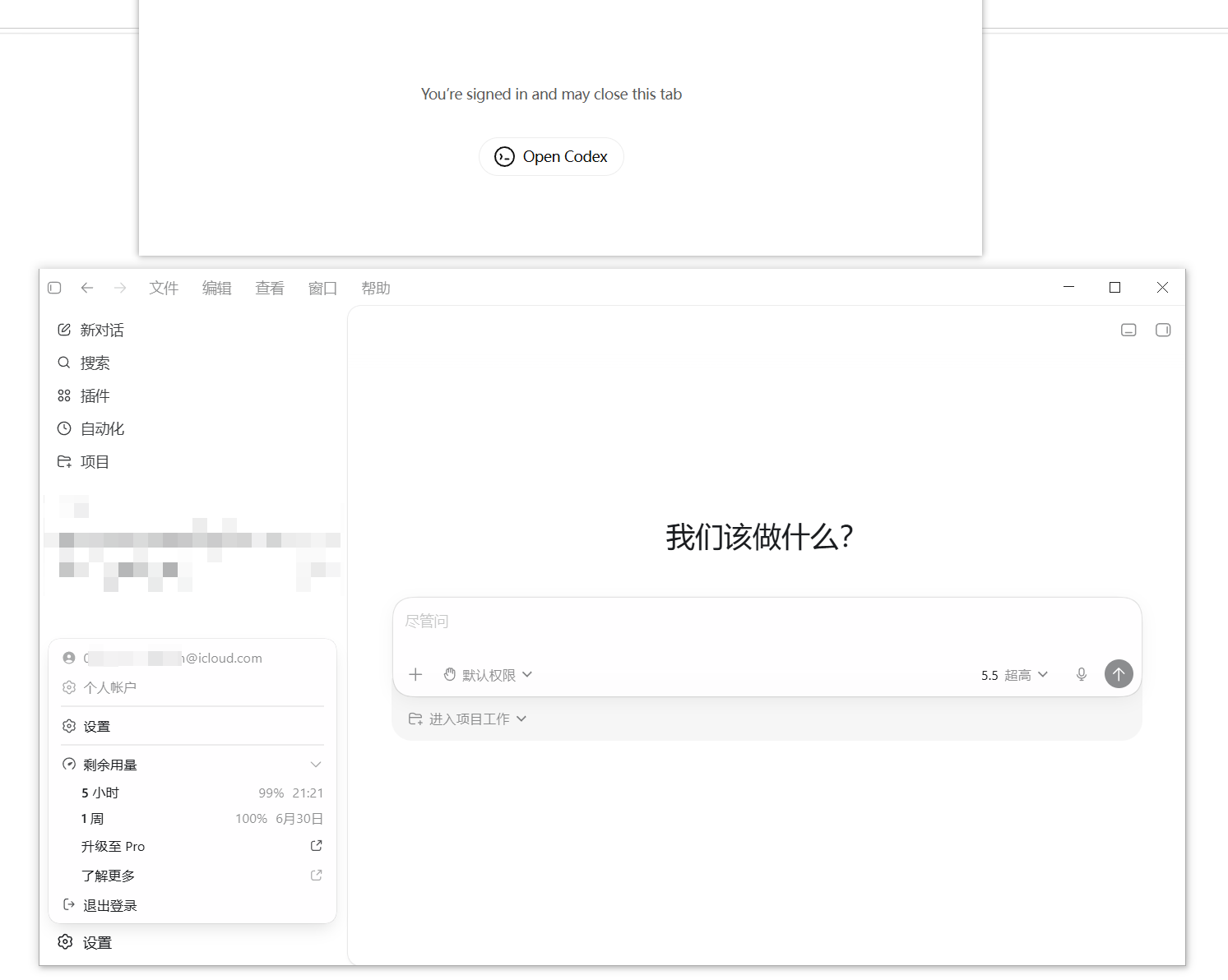1228x980 pixels.
Task: Click the external link icon beside 升级至 Pro
Action: click(316, 846)
